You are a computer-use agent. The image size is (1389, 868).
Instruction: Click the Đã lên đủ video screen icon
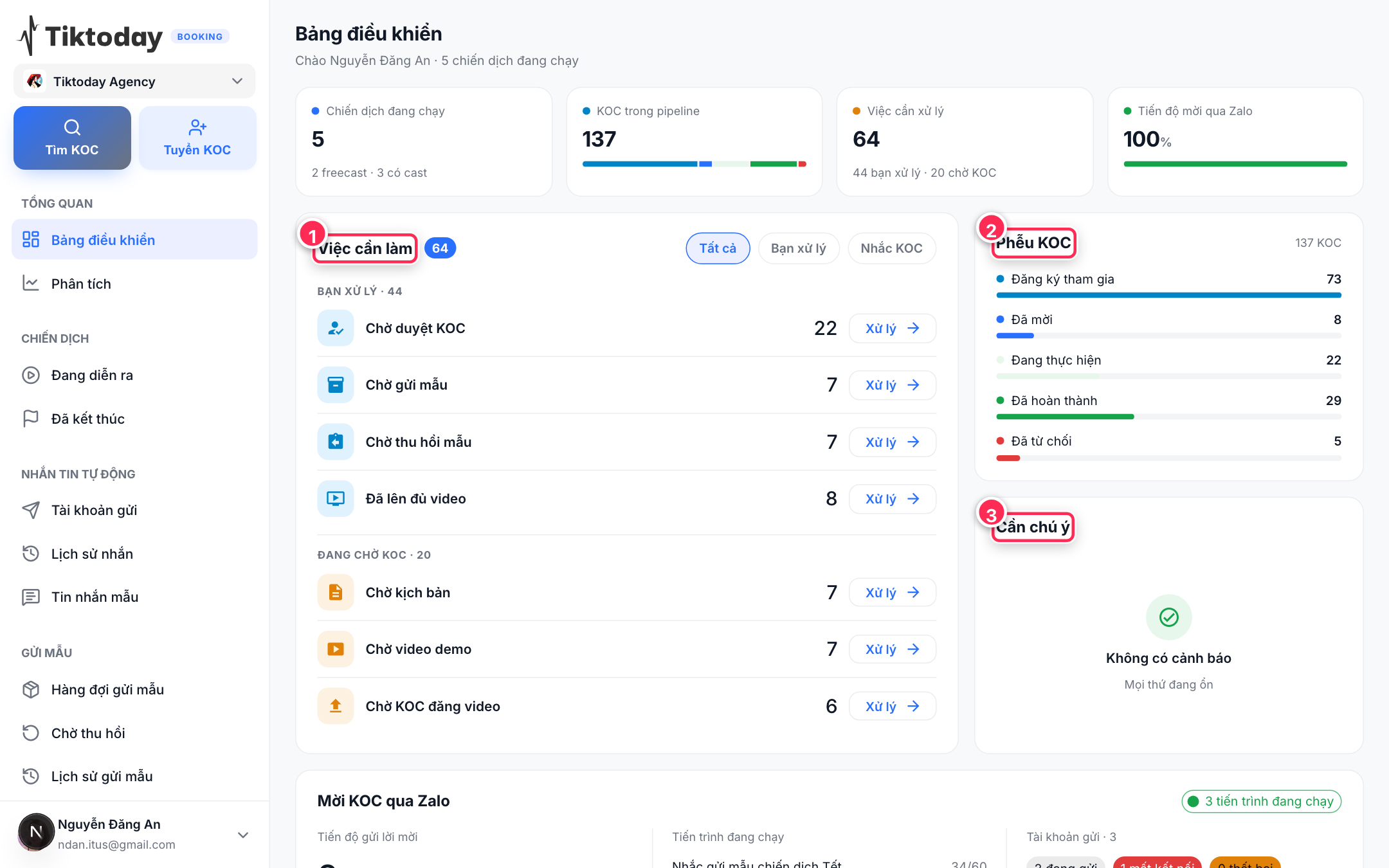tap(336, 498)
